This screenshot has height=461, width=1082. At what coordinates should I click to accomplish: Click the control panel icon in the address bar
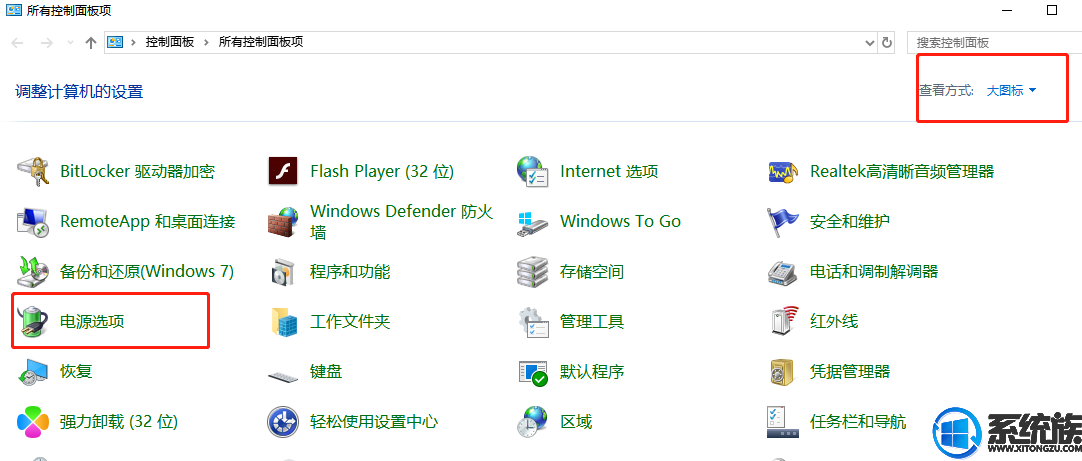(x=115, y=42)
